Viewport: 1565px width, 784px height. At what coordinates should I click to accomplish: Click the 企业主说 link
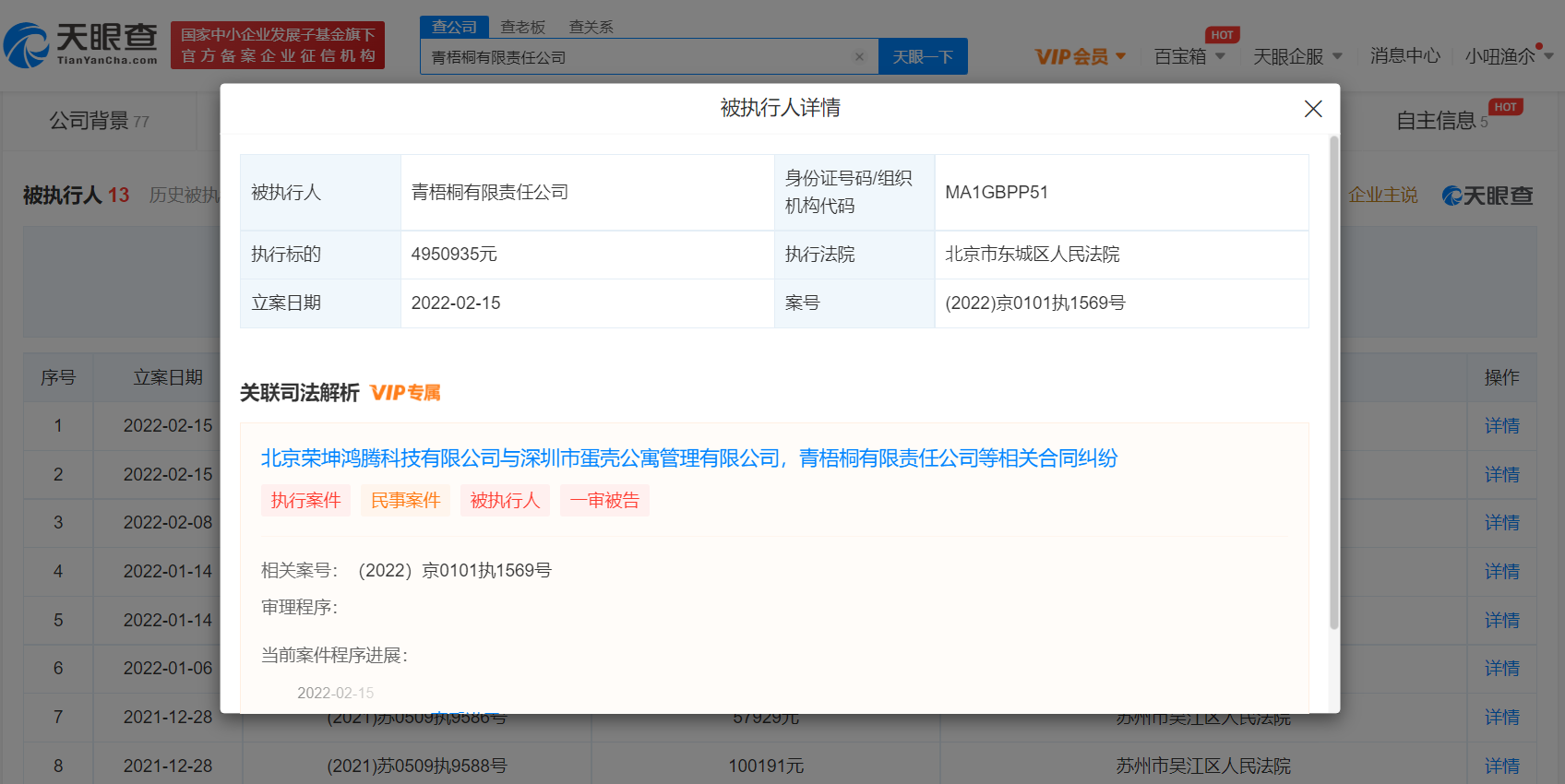[x=1382, y=196]
